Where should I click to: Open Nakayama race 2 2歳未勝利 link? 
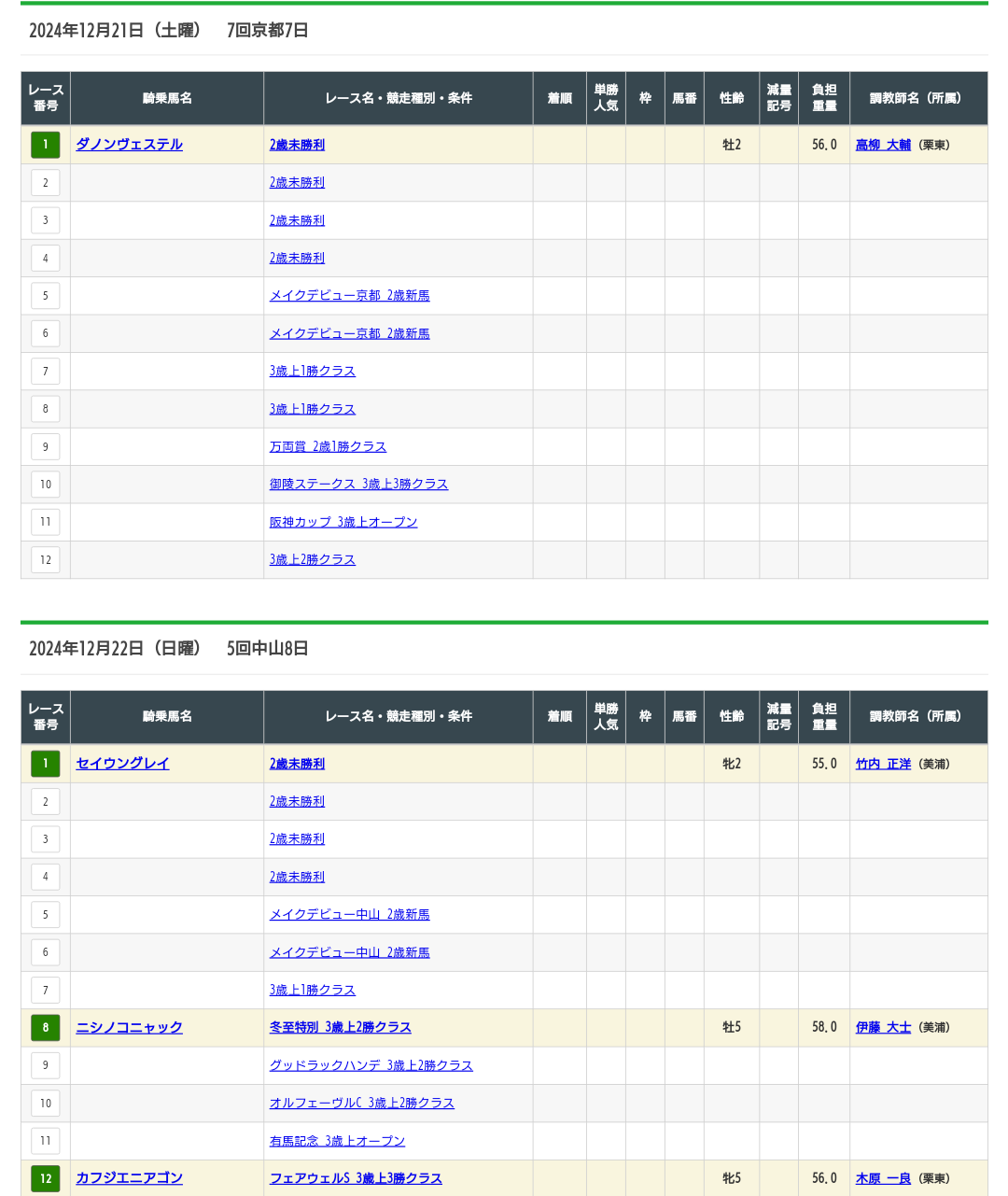297,801
